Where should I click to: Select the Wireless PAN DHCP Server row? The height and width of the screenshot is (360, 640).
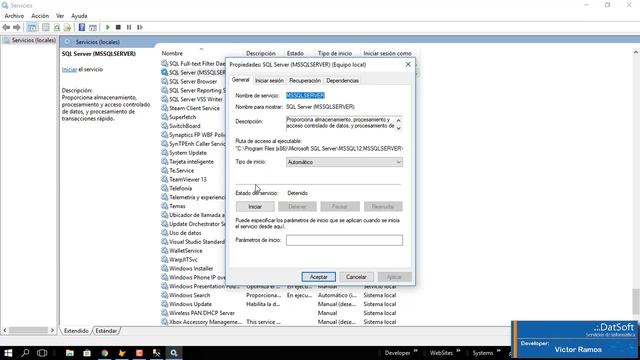(202, 313)
